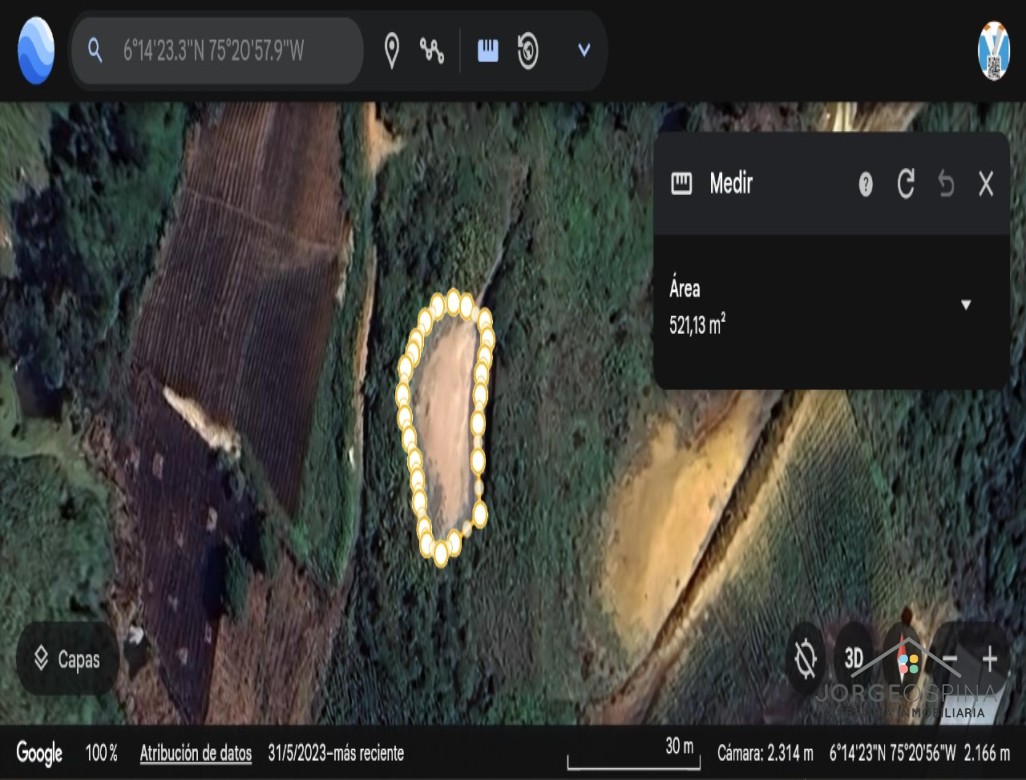Zoom out with the minus button
This screenshot has height=780, width=1026.
click(950, 659)
